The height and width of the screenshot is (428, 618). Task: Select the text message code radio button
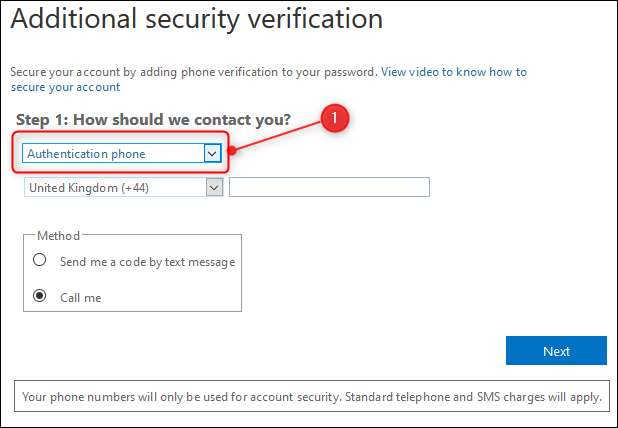[39, 261]
